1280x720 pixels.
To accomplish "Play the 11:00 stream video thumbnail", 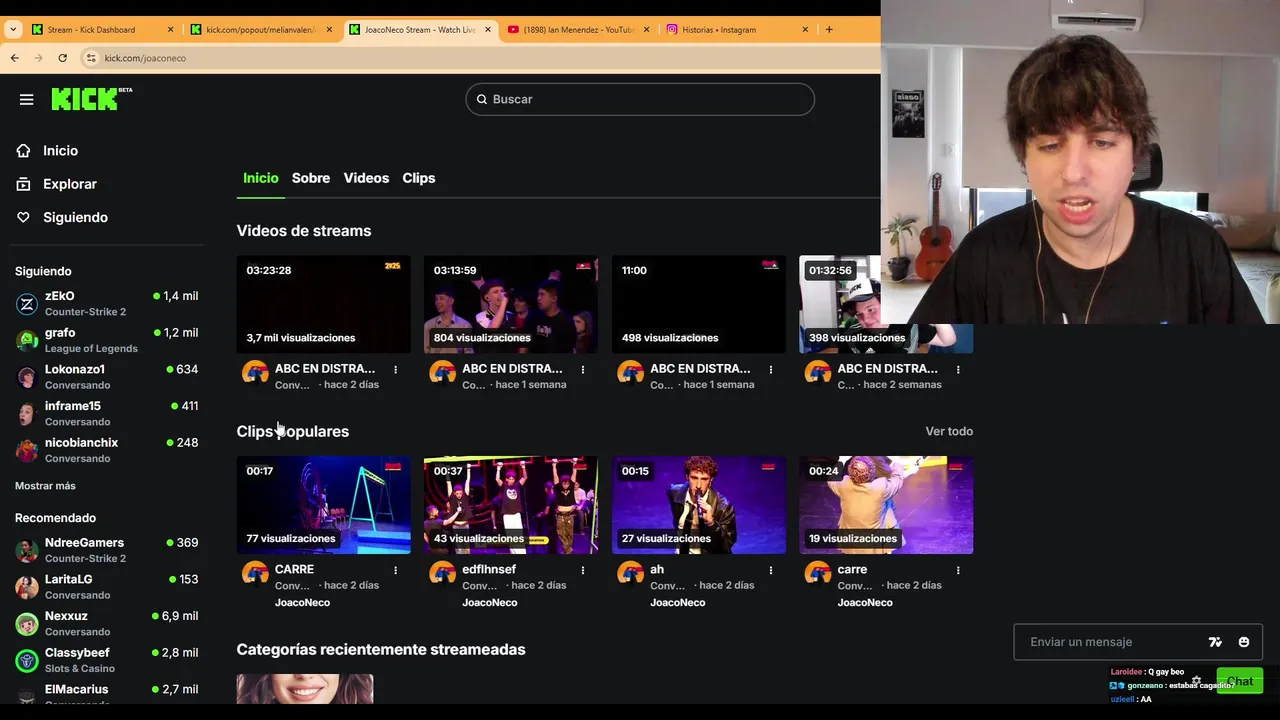I will click(x=699, y=304).
